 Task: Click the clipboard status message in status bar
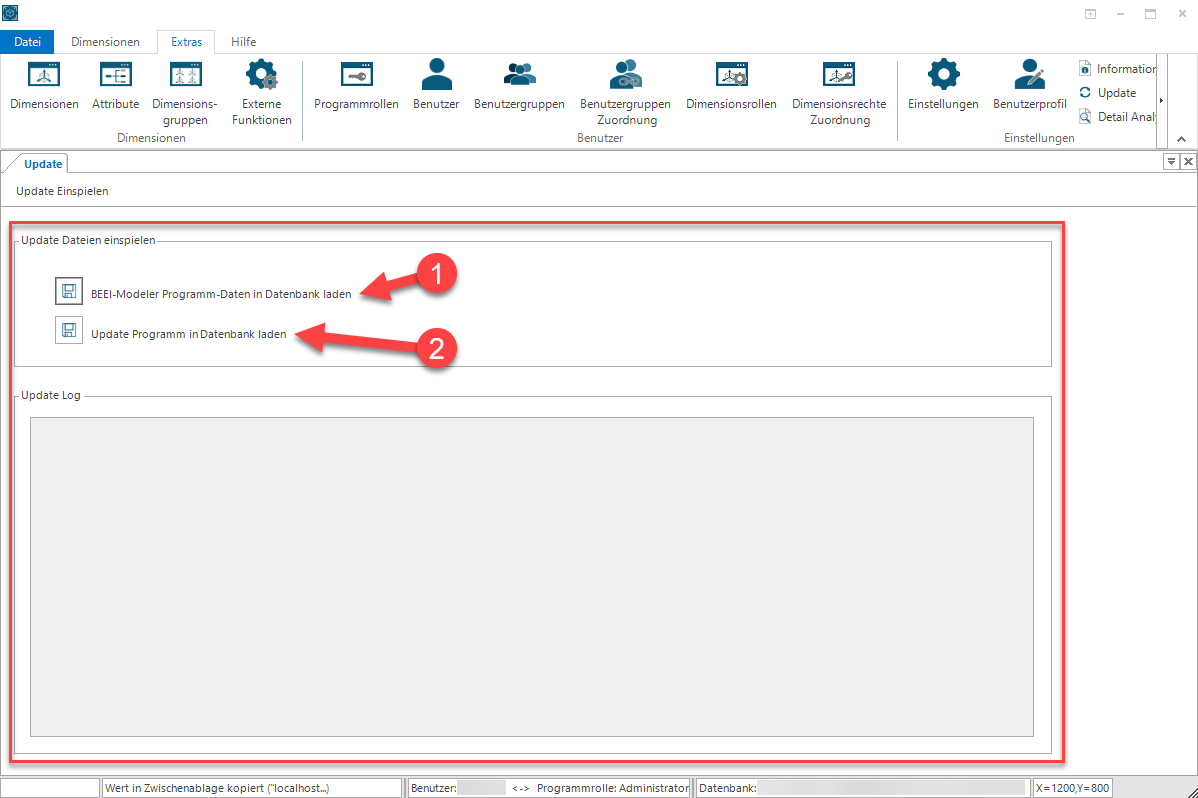(252, 788)
